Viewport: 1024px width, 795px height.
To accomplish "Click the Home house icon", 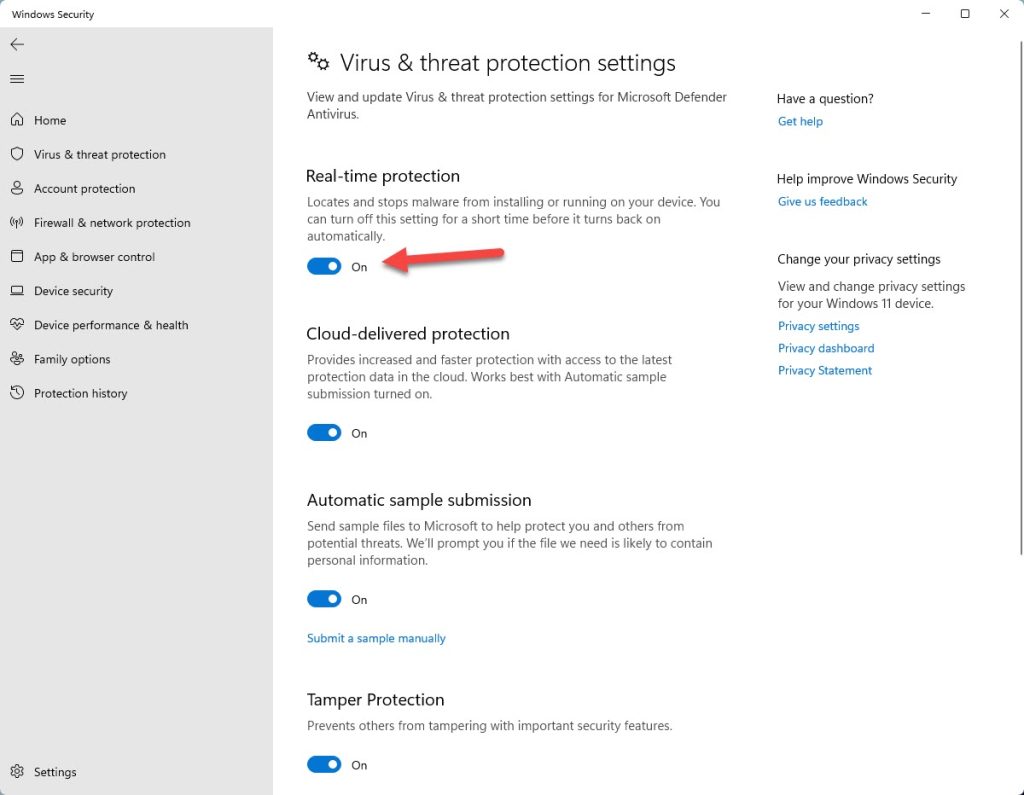I will click(17, 120).
